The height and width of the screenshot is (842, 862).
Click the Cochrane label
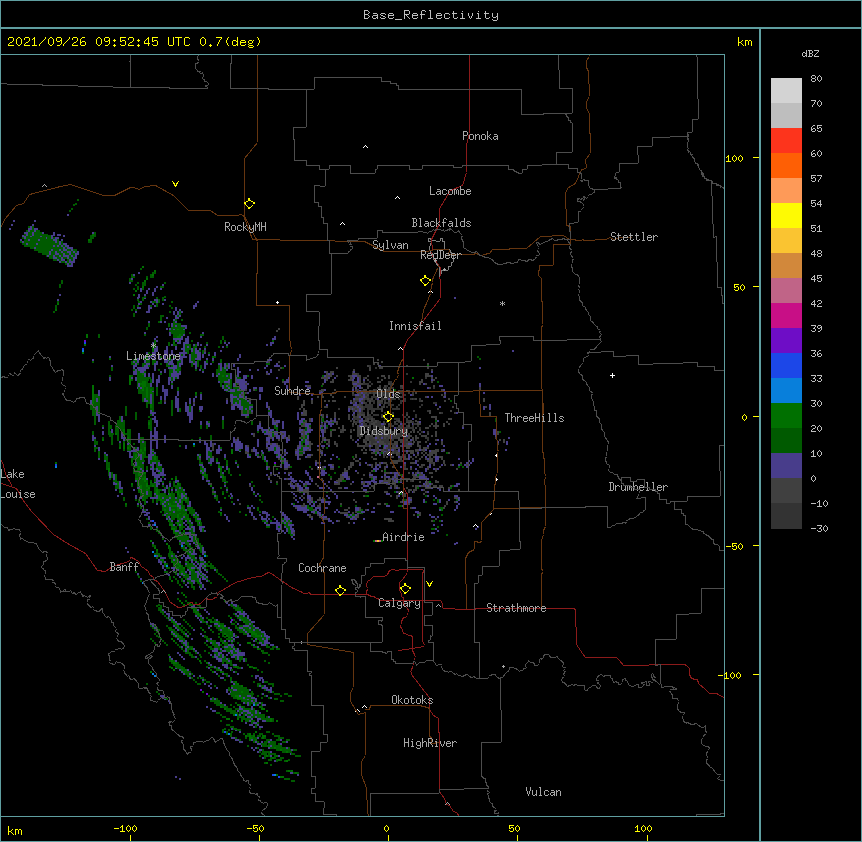point(322,568)
